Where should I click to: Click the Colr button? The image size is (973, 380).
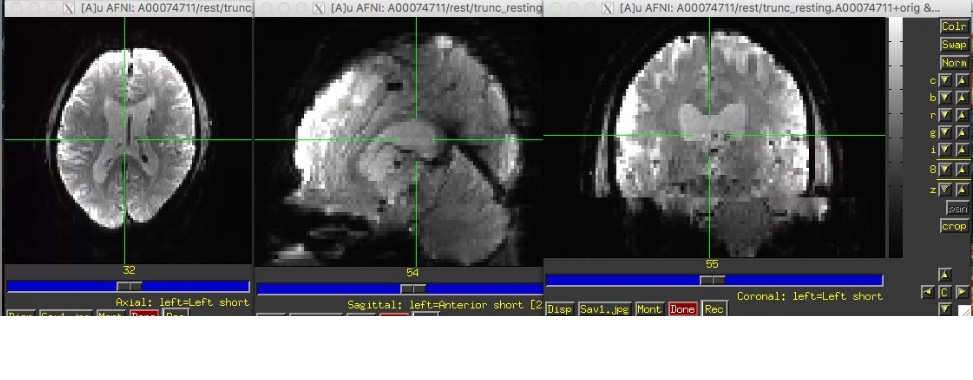click(x=953, y=27)
